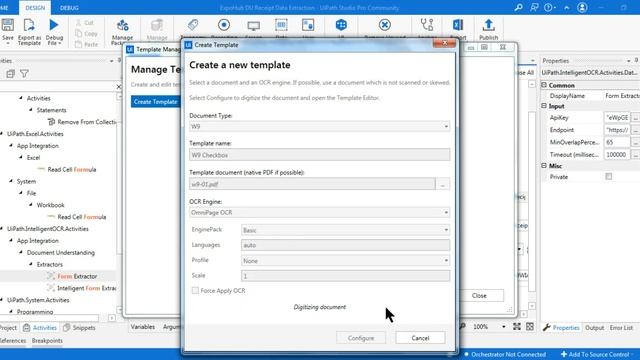Open the Activities panel tab

tap(40, 328)
